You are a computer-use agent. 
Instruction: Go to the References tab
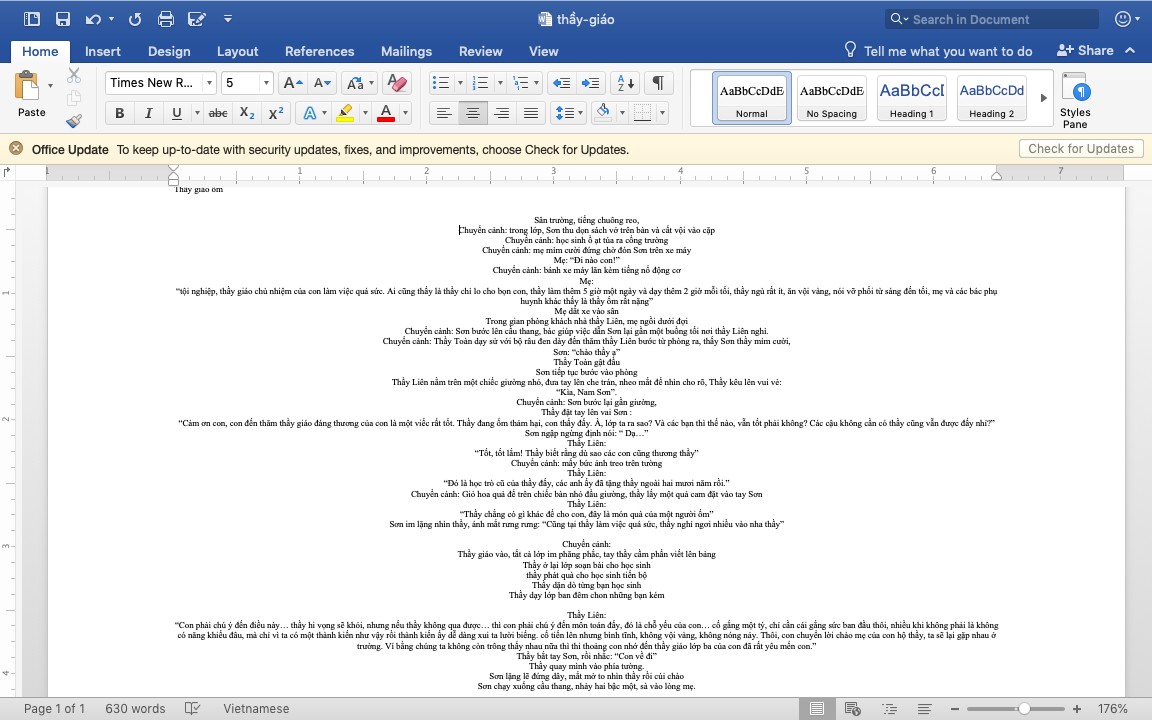click(x=320, y=51)
